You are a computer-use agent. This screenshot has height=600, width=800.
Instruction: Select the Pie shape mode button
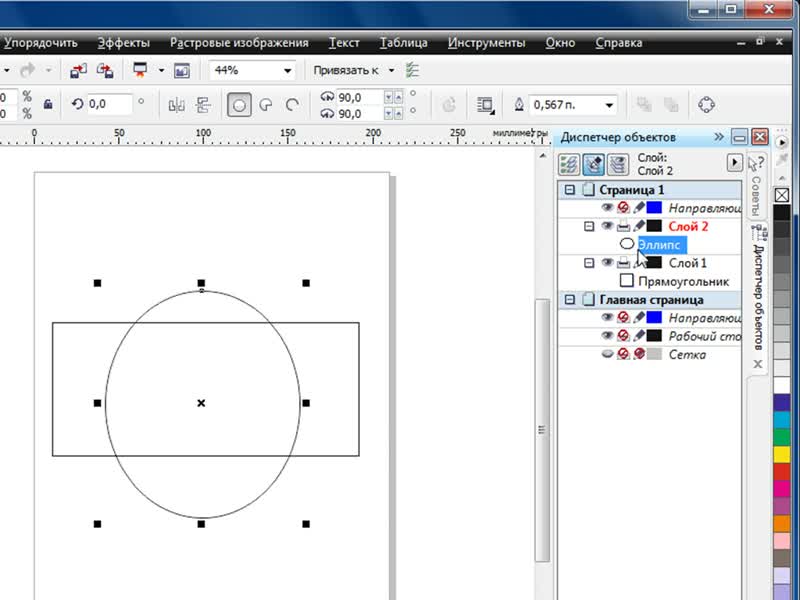pos(266,105)
